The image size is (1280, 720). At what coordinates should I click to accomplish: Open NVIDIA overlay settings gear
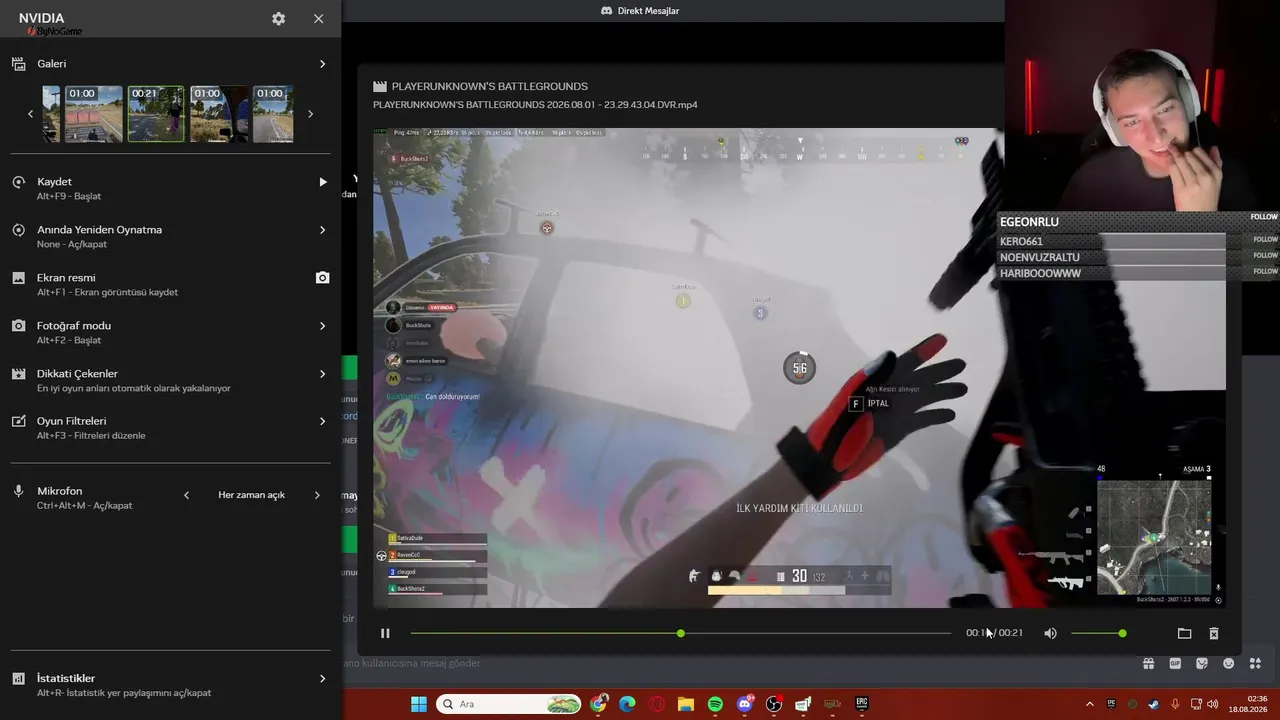tap(278, 19)
